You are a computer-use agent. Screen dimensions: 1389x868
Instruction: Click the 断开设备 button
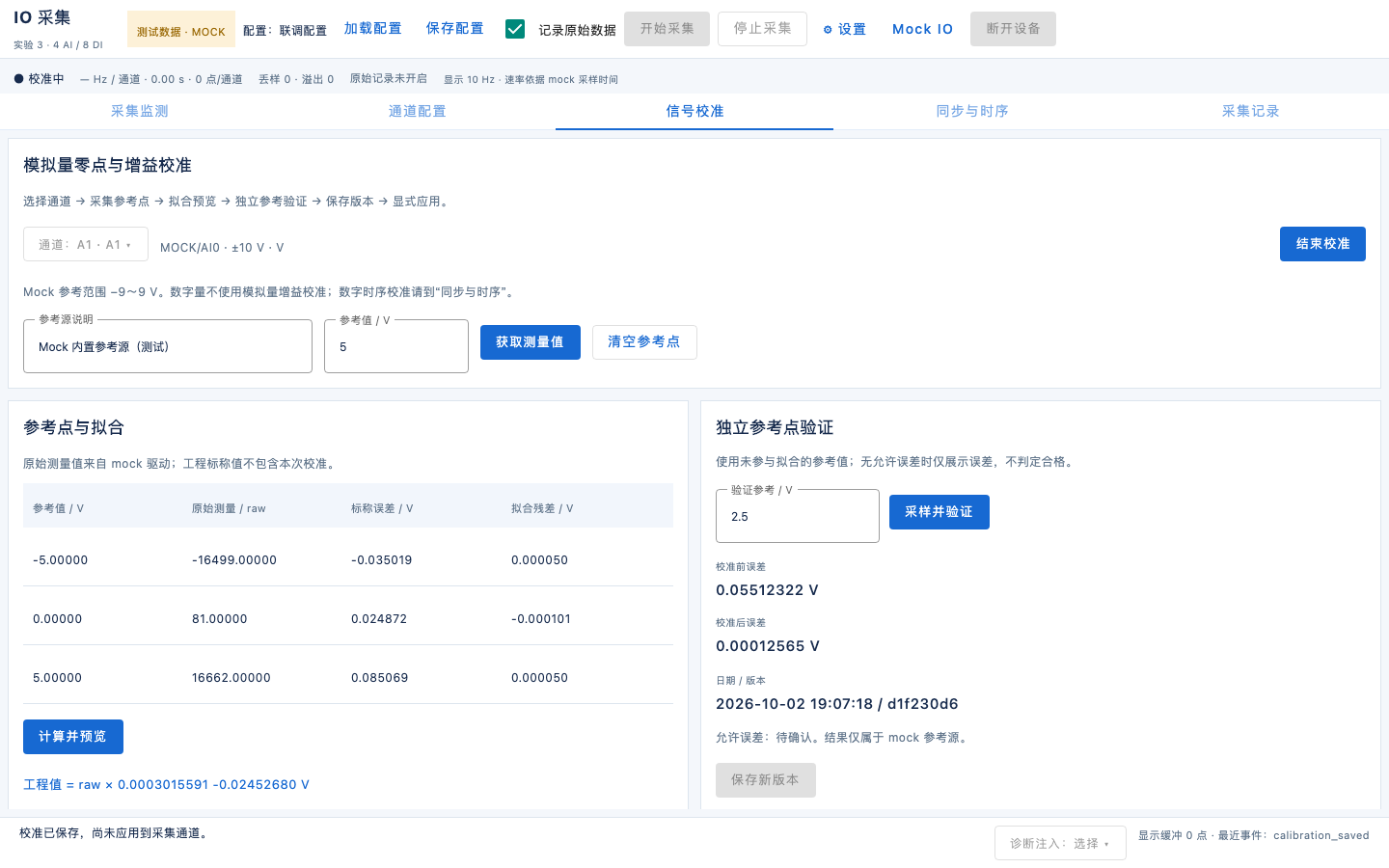tap(1013, 29)
